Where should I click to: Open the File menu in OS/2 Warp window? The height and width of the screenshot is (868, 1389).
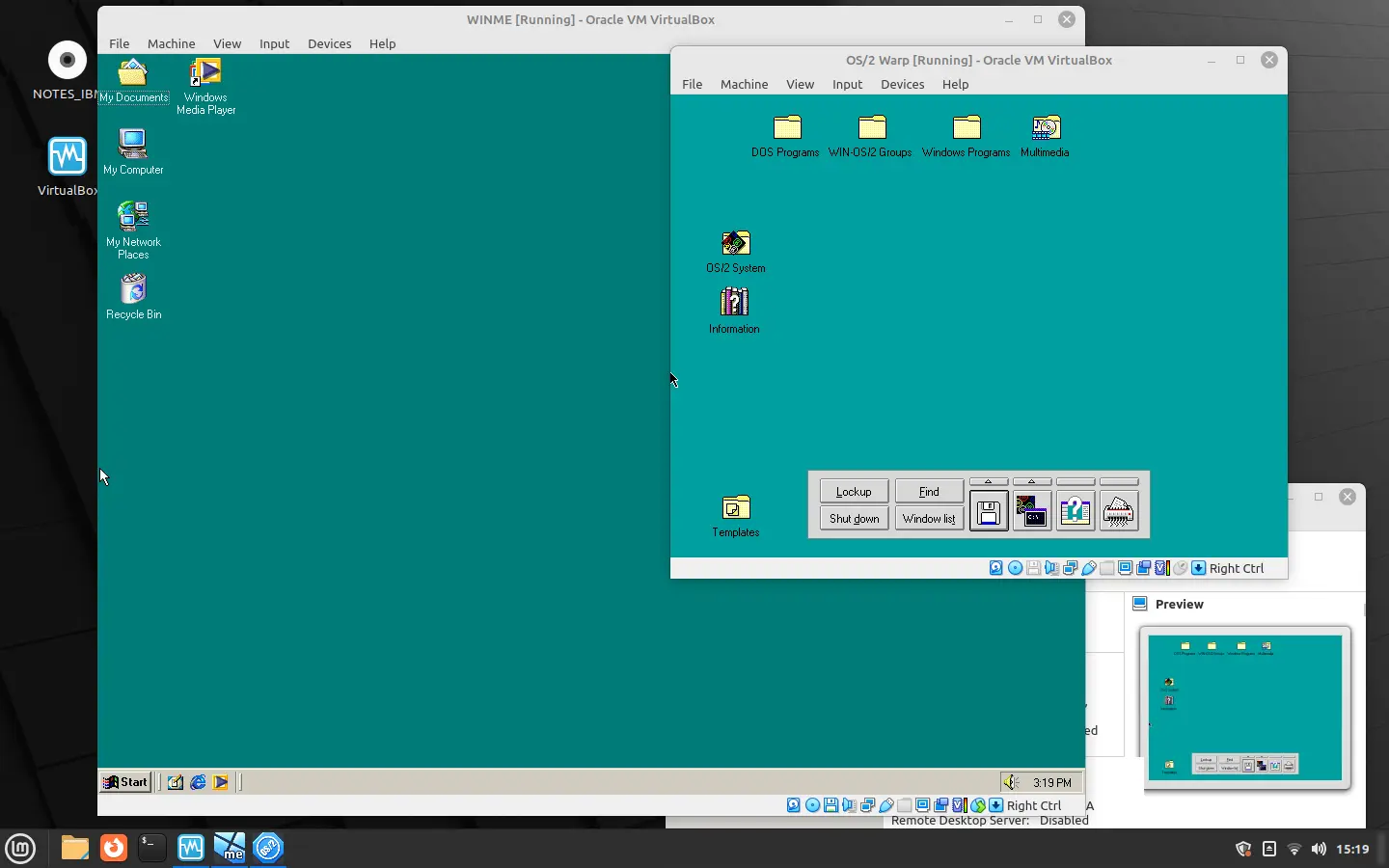(693, 84)
